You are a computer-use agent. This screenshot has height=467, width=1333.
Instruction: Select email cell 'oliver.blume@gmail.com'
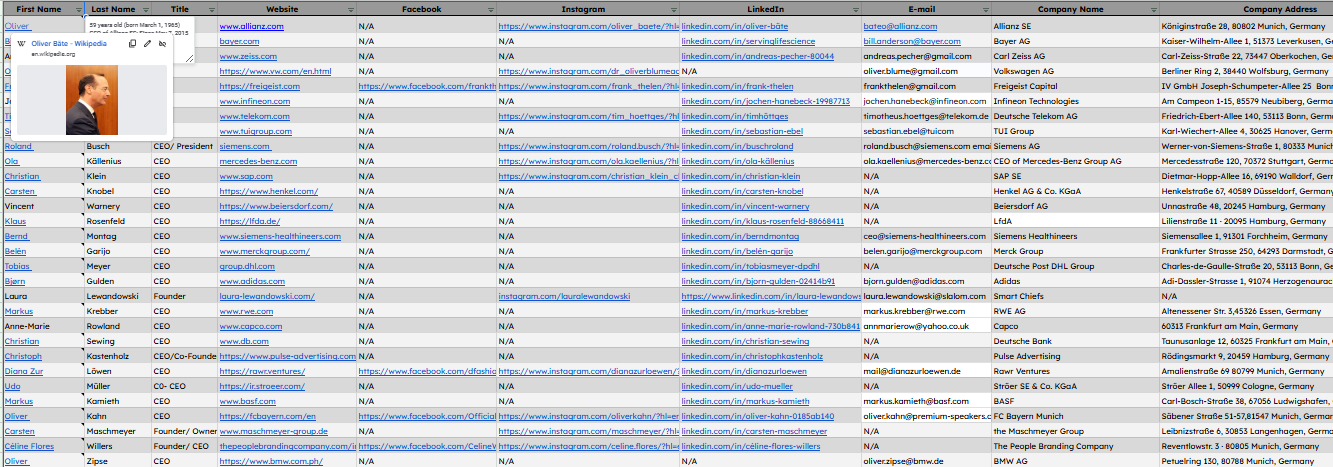click(926, 71)
